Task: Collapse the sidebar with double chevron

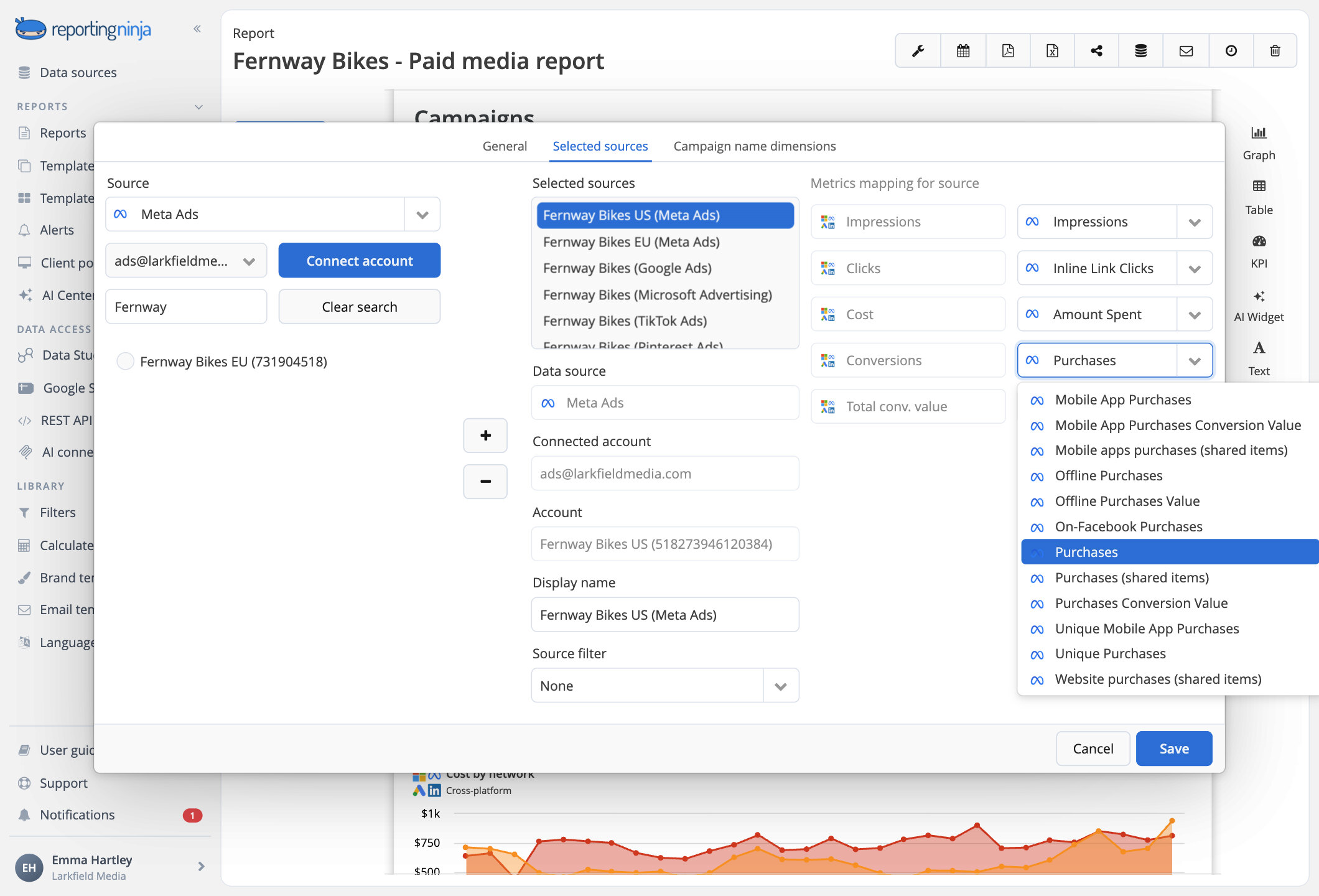Action: coord(197,29)
